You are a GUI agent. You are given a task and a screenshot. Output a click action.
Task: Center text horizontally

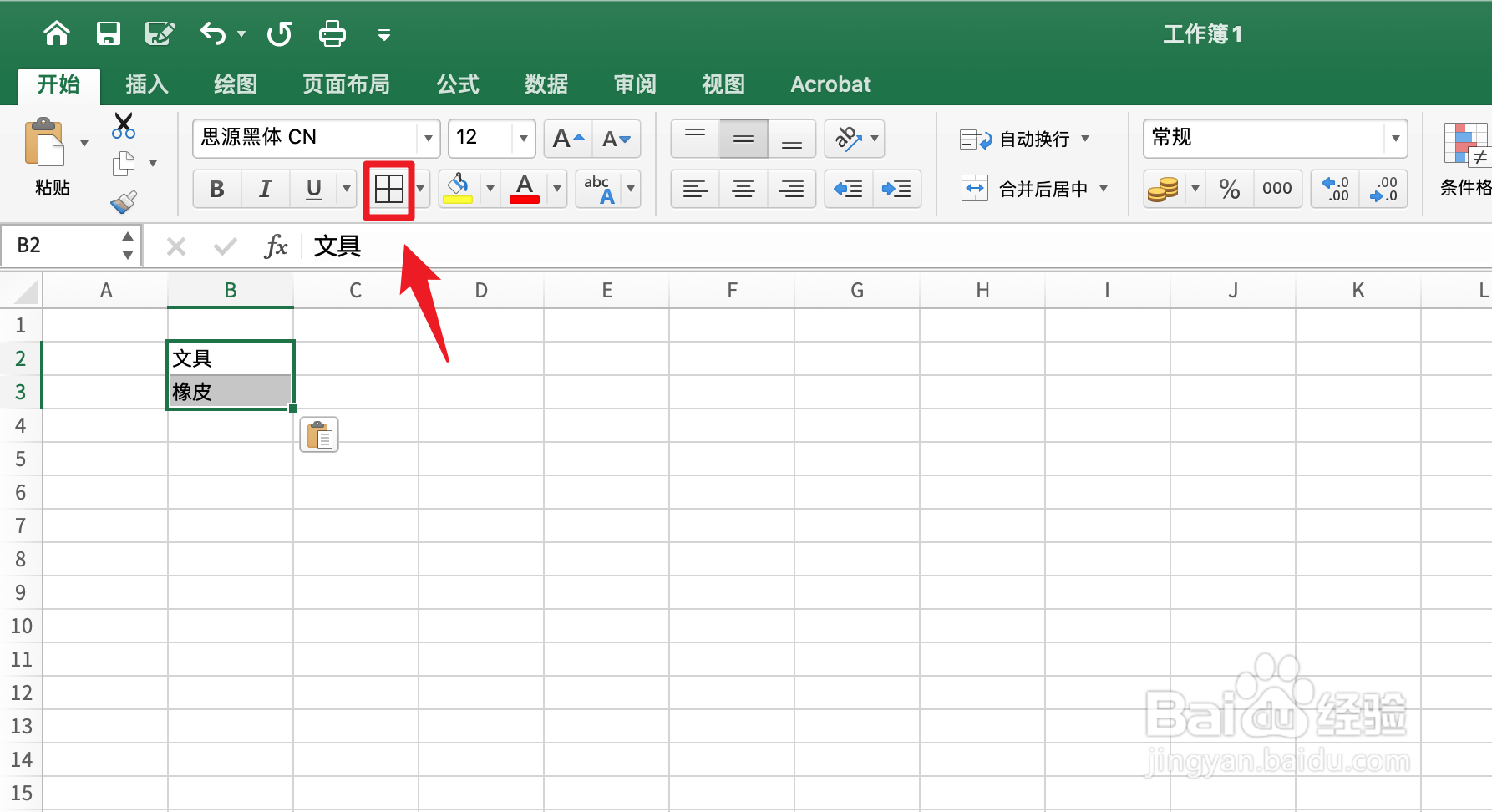pos(743,189)
